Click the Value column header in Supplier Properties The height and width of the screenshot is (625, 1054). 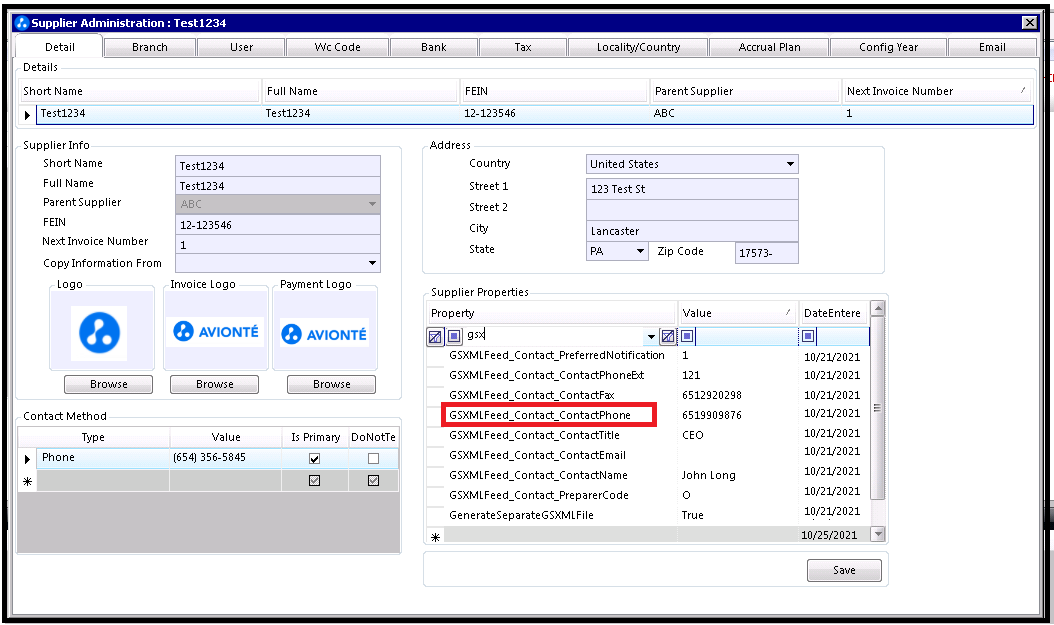click(x=737, y=313)
